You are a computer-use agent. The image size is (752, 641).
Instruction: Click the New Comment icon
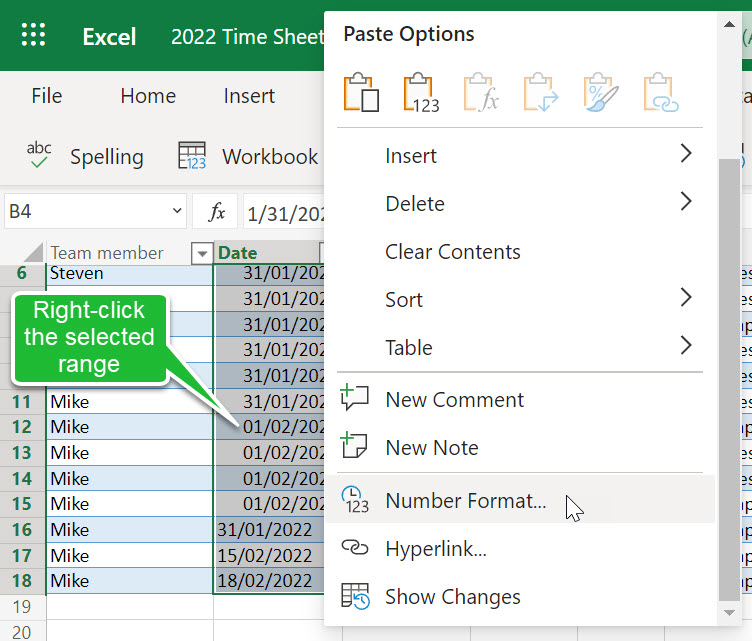point(354,398)
